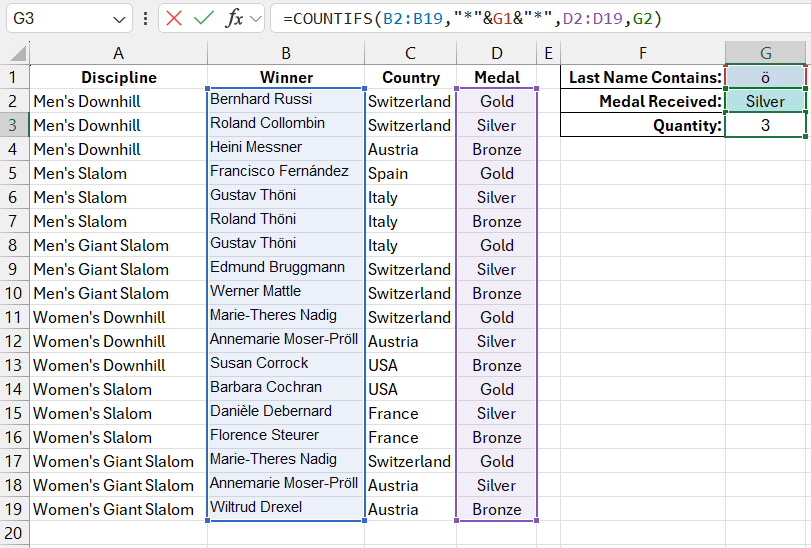Select row 20 header
Viewport: 811px width, 548px height.
14,533
